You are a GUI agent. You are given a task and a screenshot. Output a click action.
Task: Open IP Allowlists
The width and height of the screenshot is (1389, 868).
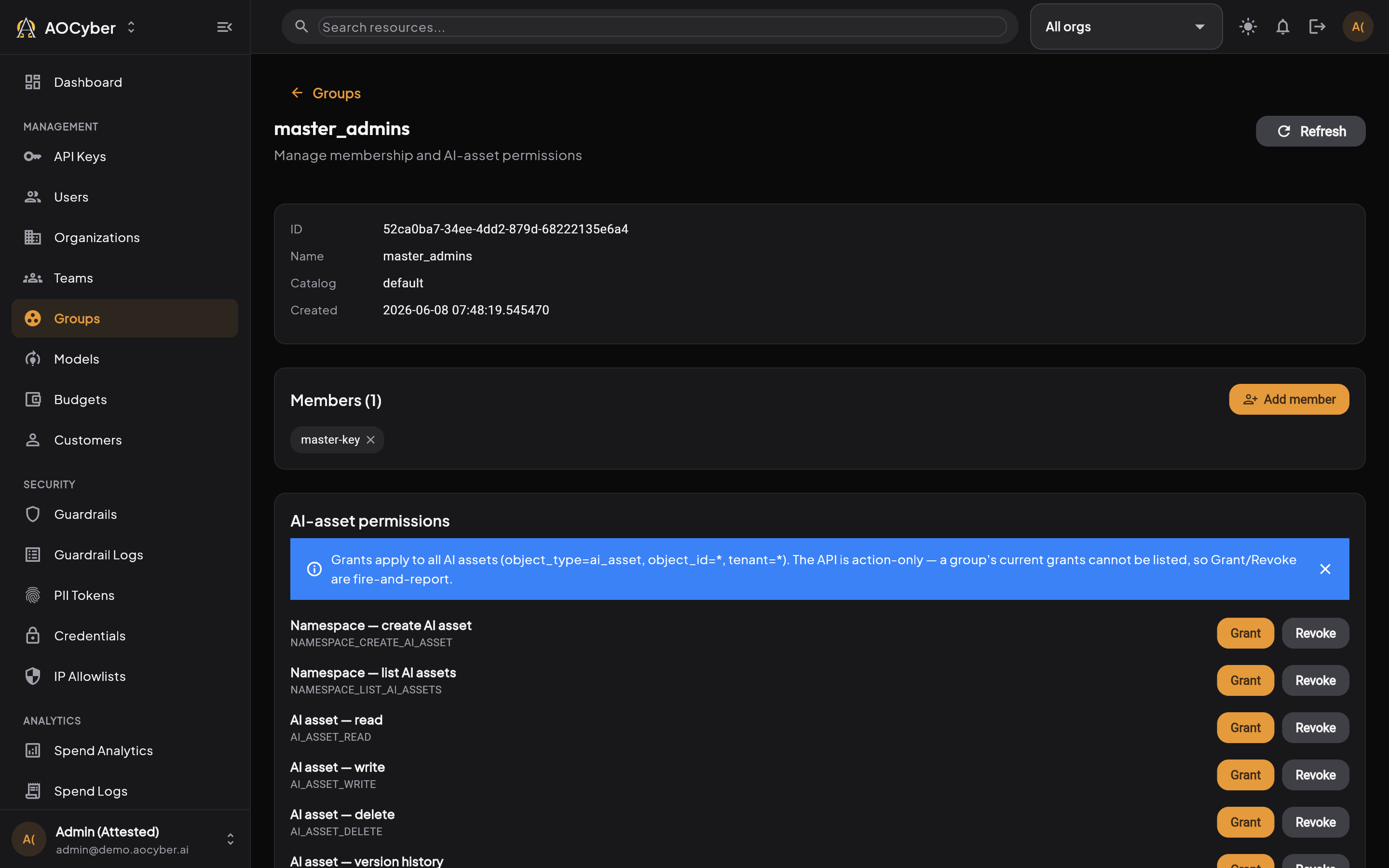click(124, 676)
